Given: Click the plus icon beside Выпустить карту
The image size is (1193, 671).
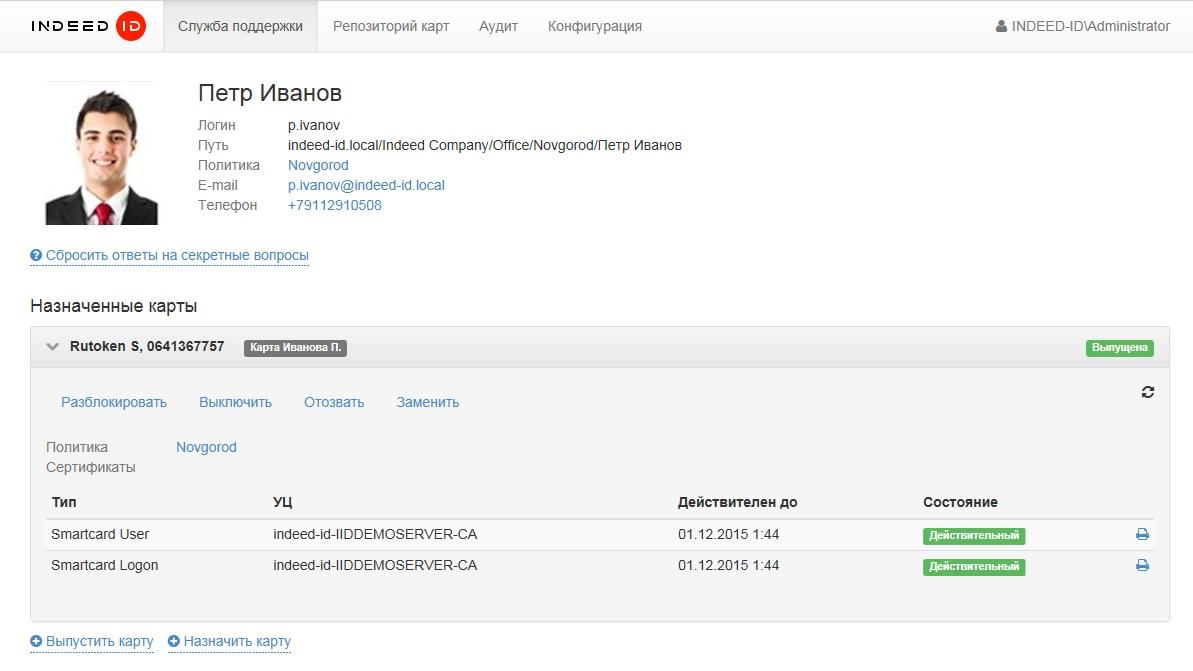Looking at the screenshot, I should click(36, 641).
